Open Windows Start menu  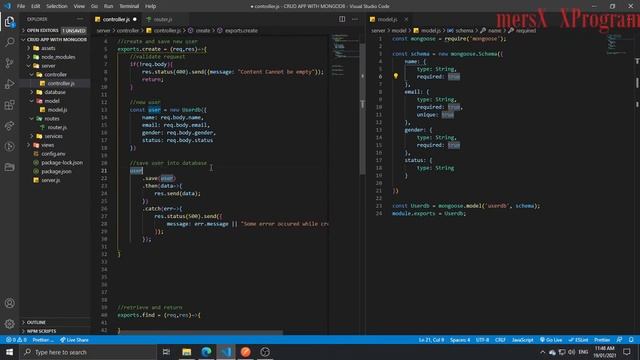[x=9, y=352]
